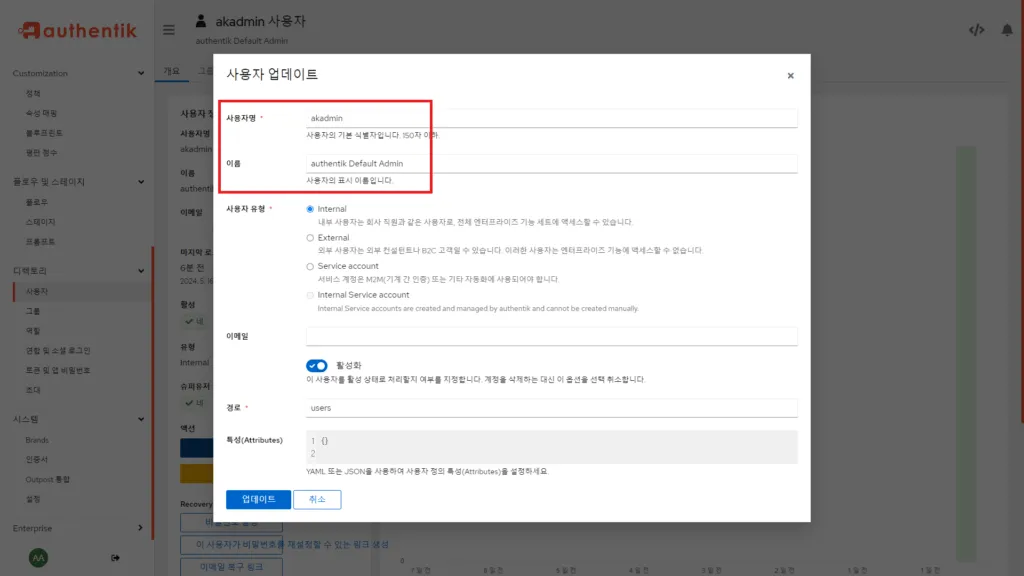The image size is (1024, 576).
Task: Click the hamburger menu icon to toggle sidebar
Action: (x=169, y=29)
